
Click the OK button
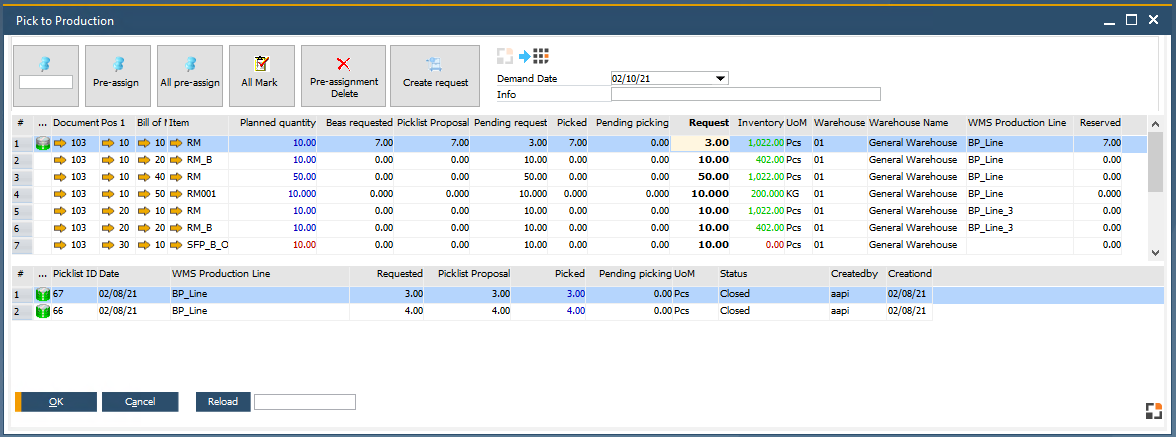pos(56,402)
